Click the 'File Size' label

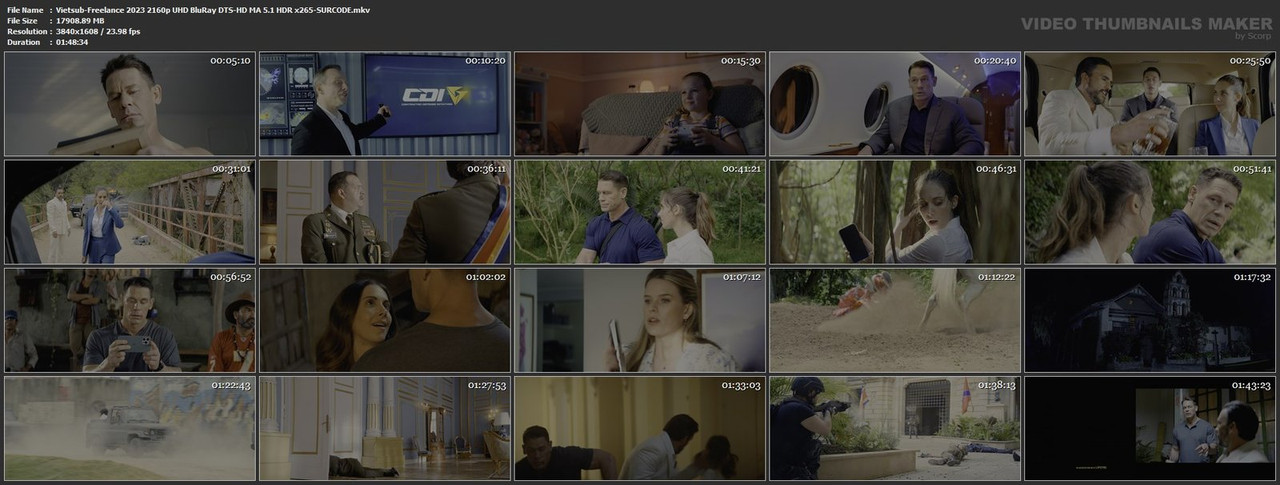click(x=22, y=20)
